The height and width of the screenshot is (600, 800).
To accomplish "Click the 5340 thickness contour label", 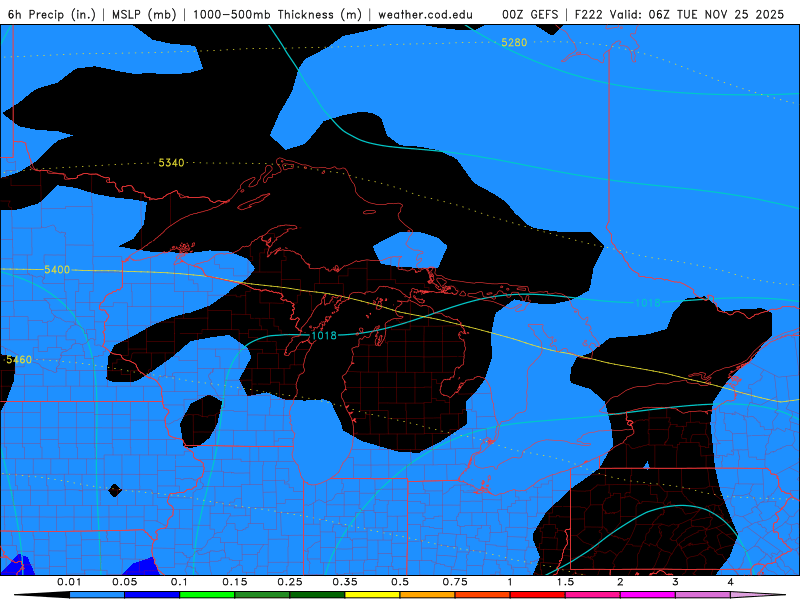I will (x=171, y=163).
